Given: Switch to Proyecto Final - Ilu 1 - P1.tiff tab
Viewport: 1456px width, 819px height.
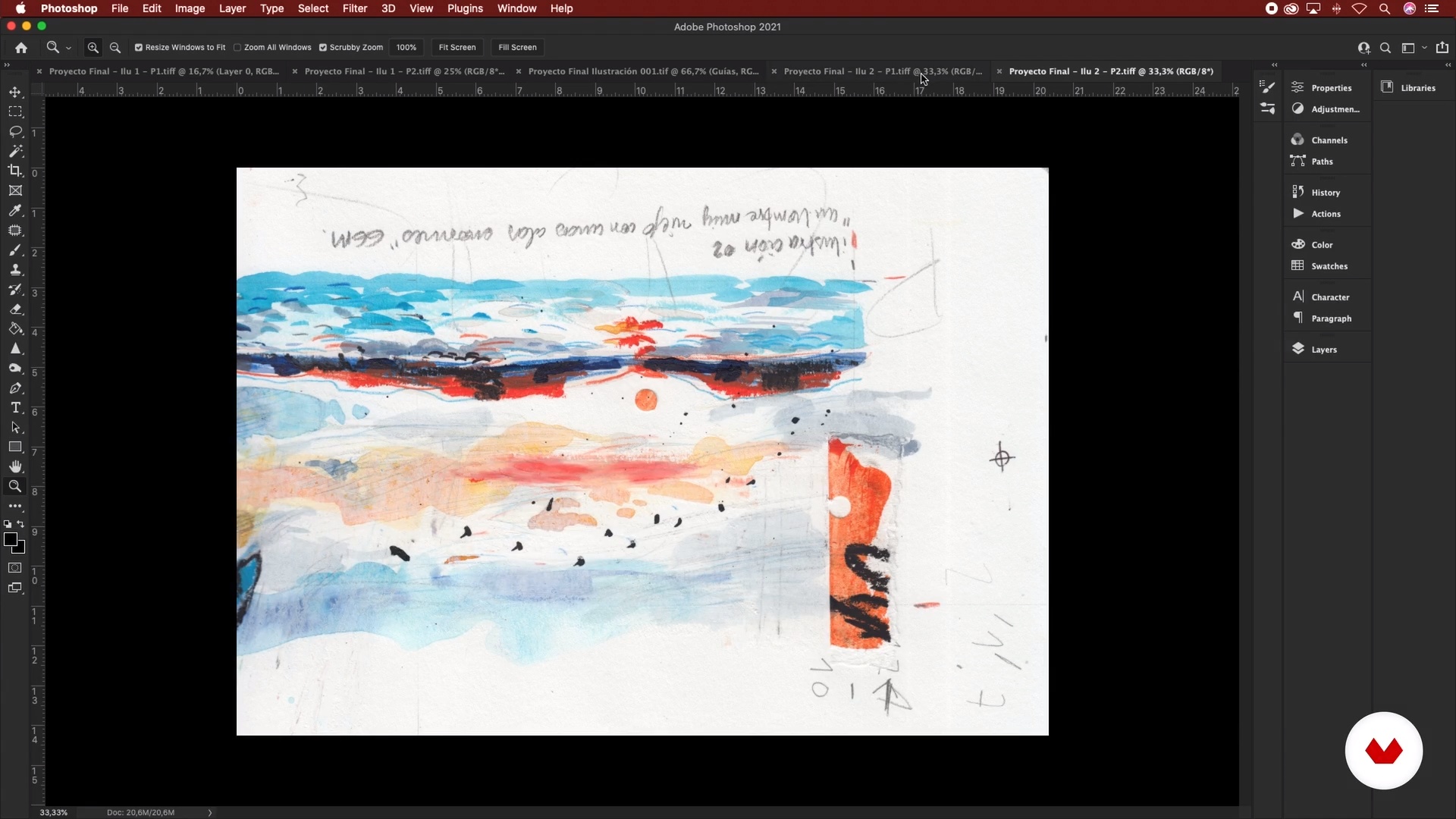Looking at the screenshot, I should [x=164, y=71].
